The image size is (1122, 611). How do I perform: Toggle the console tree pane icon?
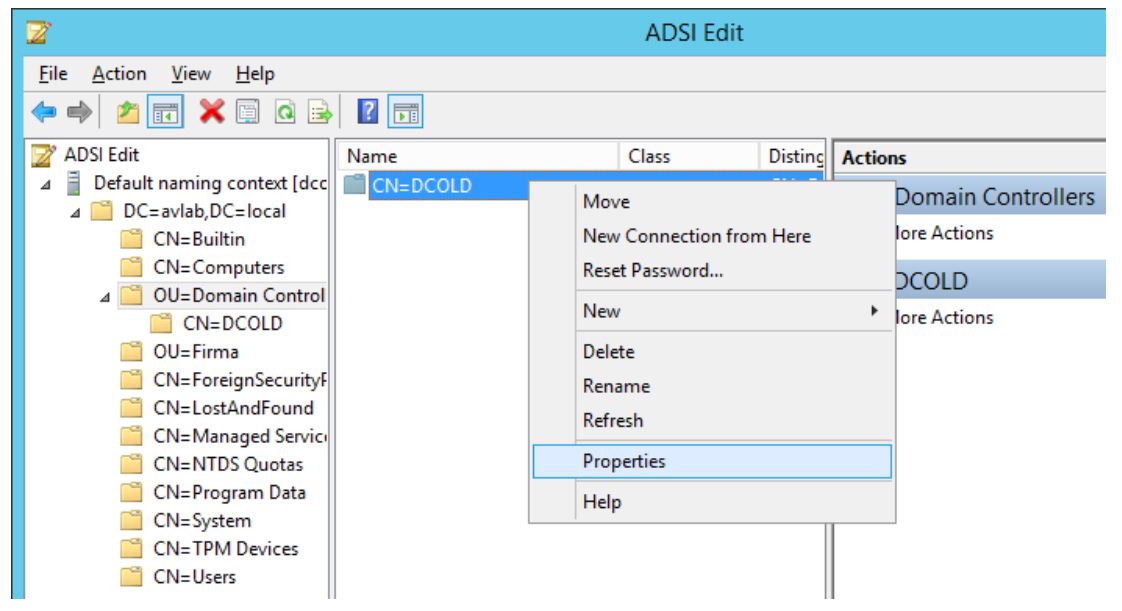click(165, 112)
